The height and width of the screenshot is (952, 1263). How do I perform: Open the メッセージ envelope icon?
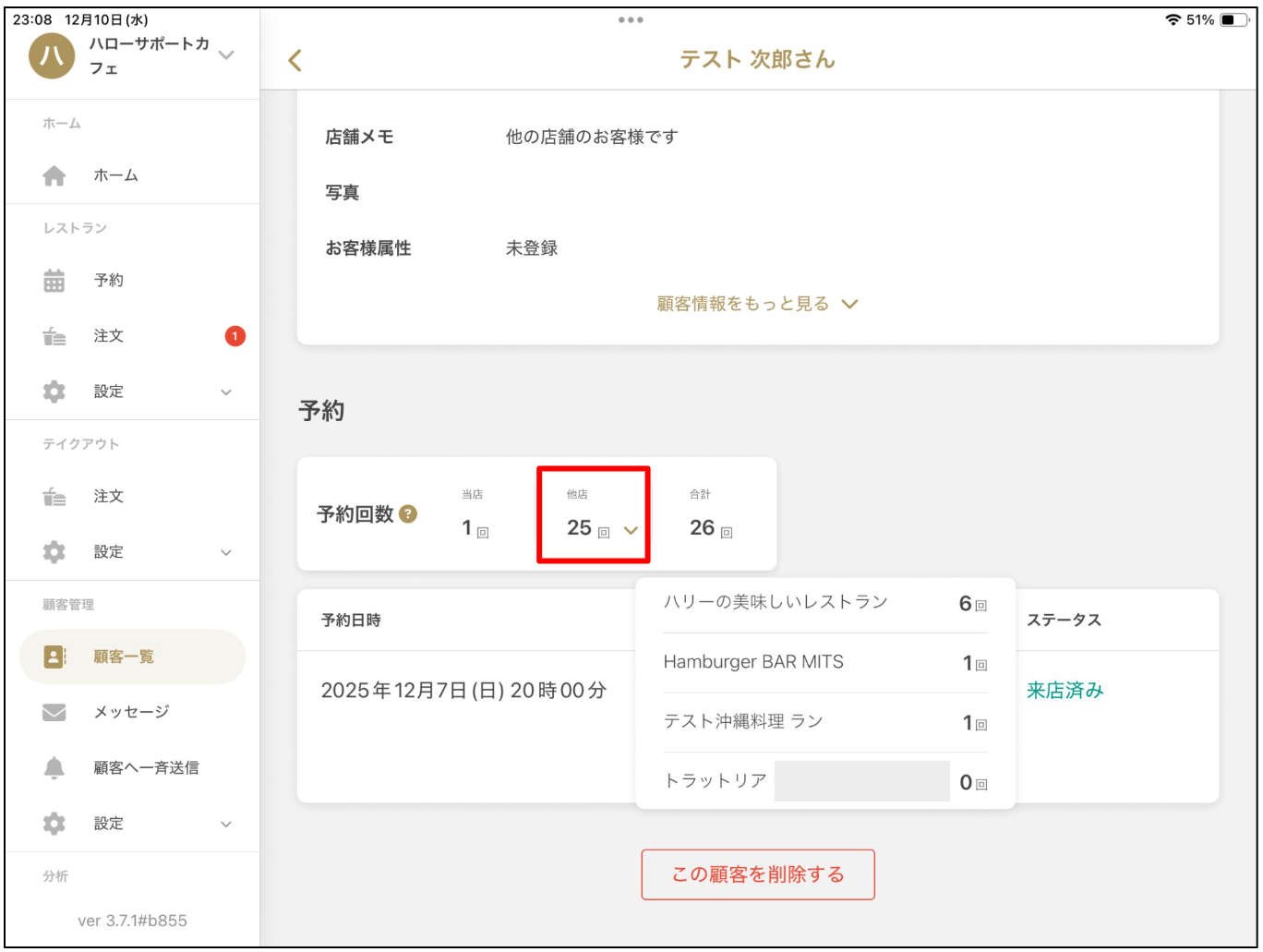[x=54, y=712]
